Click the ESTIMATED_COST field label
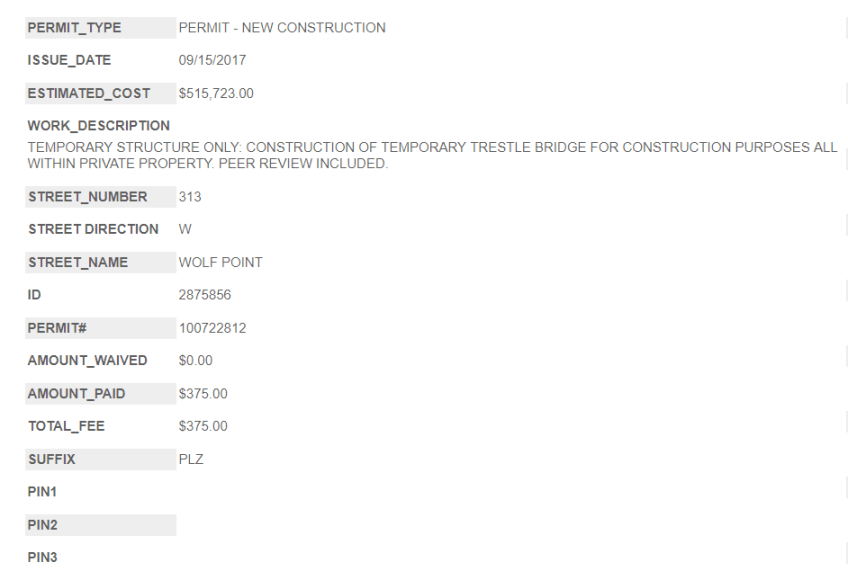 (89, 94)
